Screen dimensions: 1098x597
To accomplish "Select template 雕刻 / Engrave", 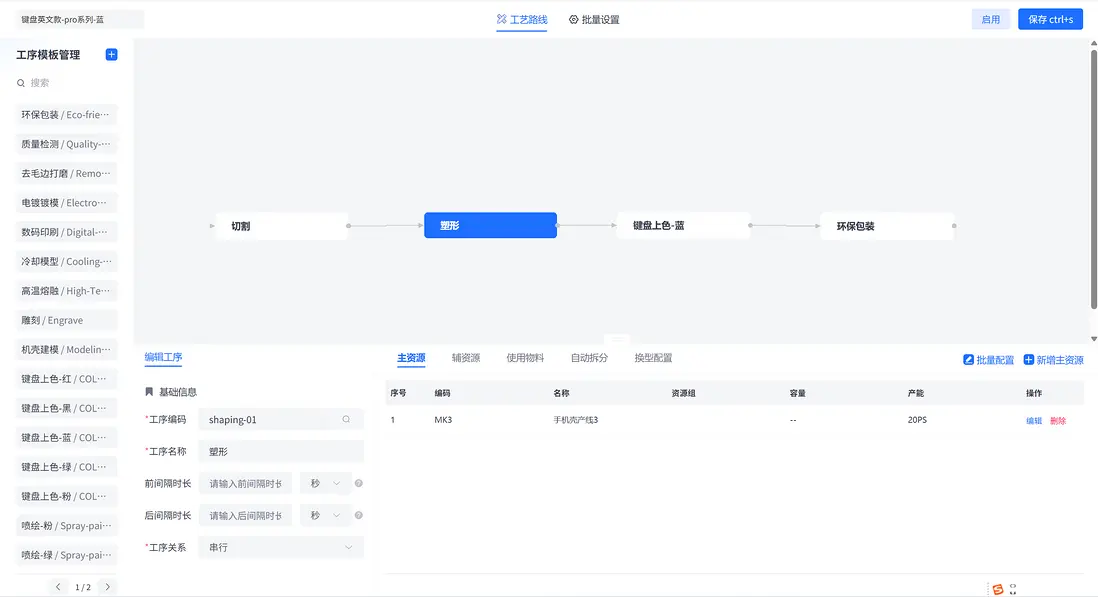I will pyautogui.click(x=67, y=321).
